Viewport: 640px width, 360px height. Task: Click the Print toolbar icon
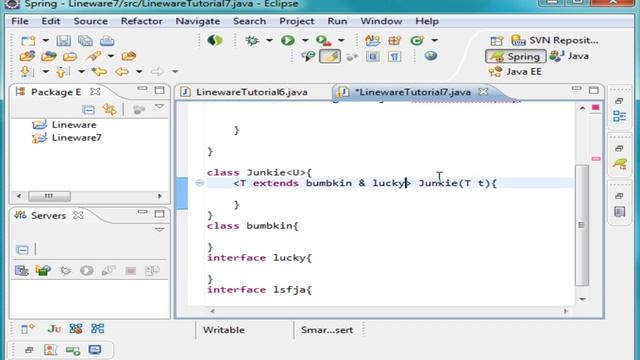pos(107,40)
